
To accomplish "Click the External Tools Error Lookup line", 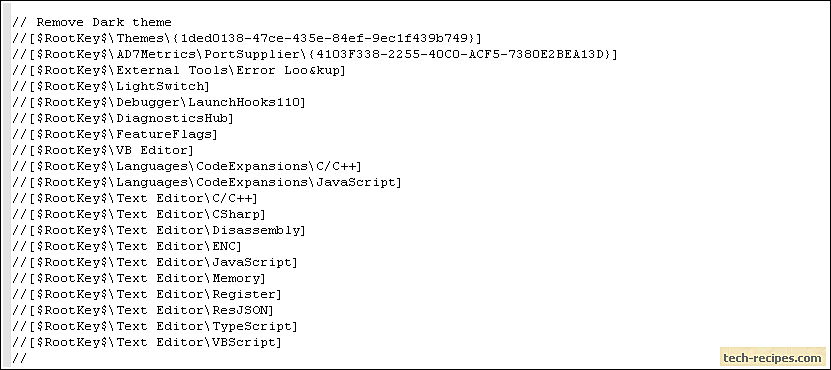I will tap(179, 70).
